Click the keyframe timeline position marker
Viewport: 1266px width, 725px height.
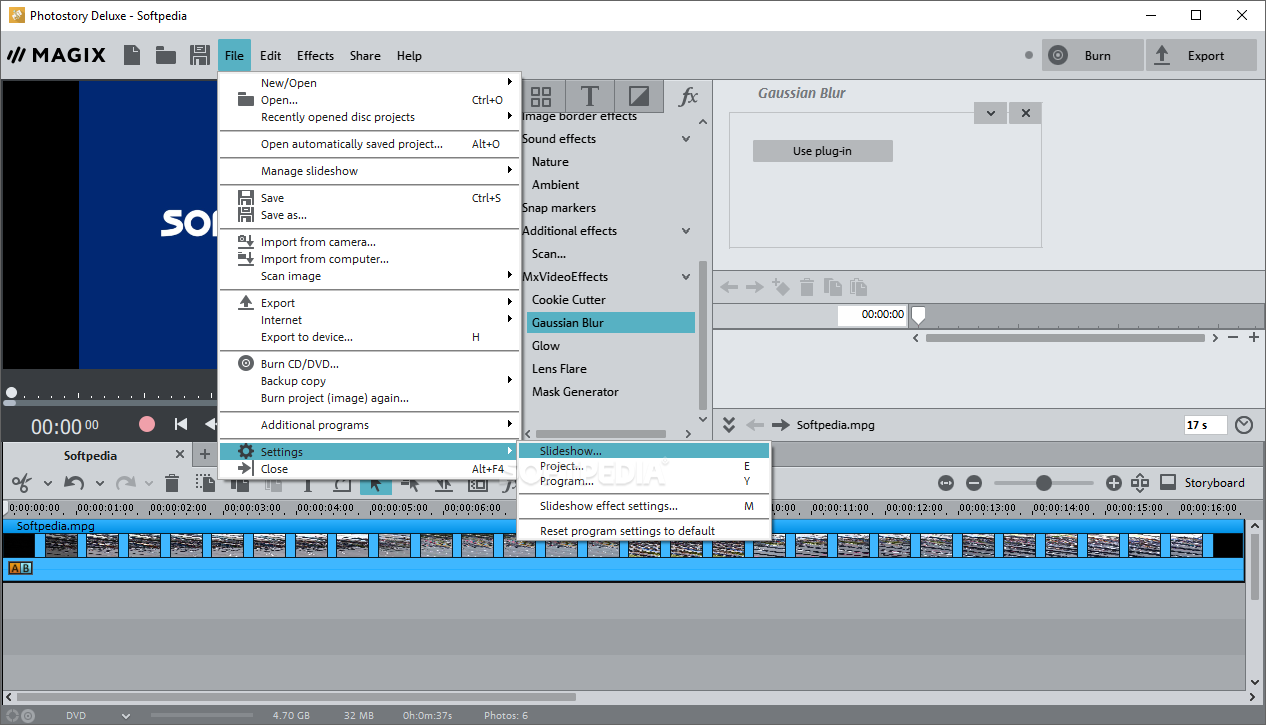[918, 316]
